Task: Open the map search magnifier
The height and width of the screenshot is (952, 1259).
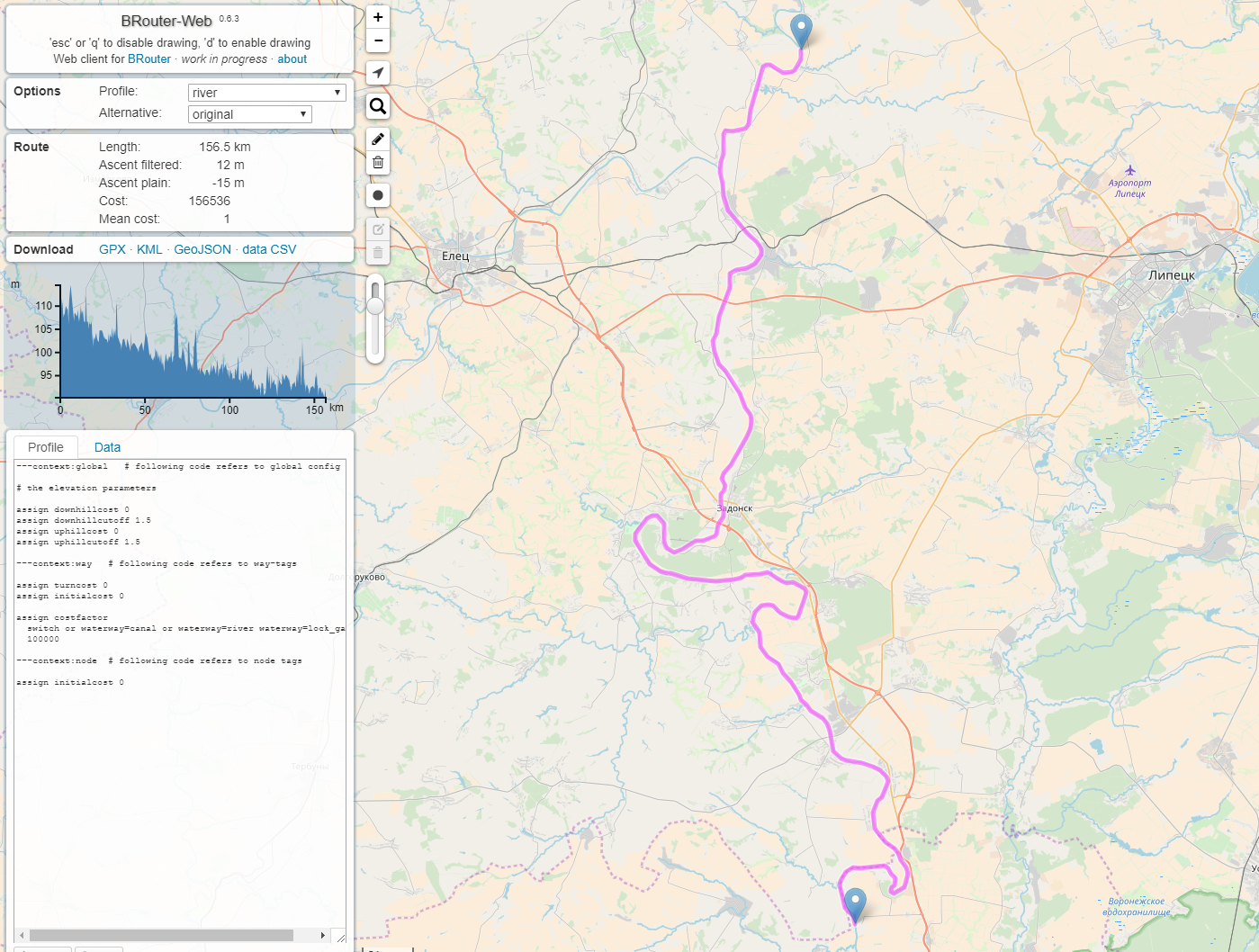Action: (378, 106)
